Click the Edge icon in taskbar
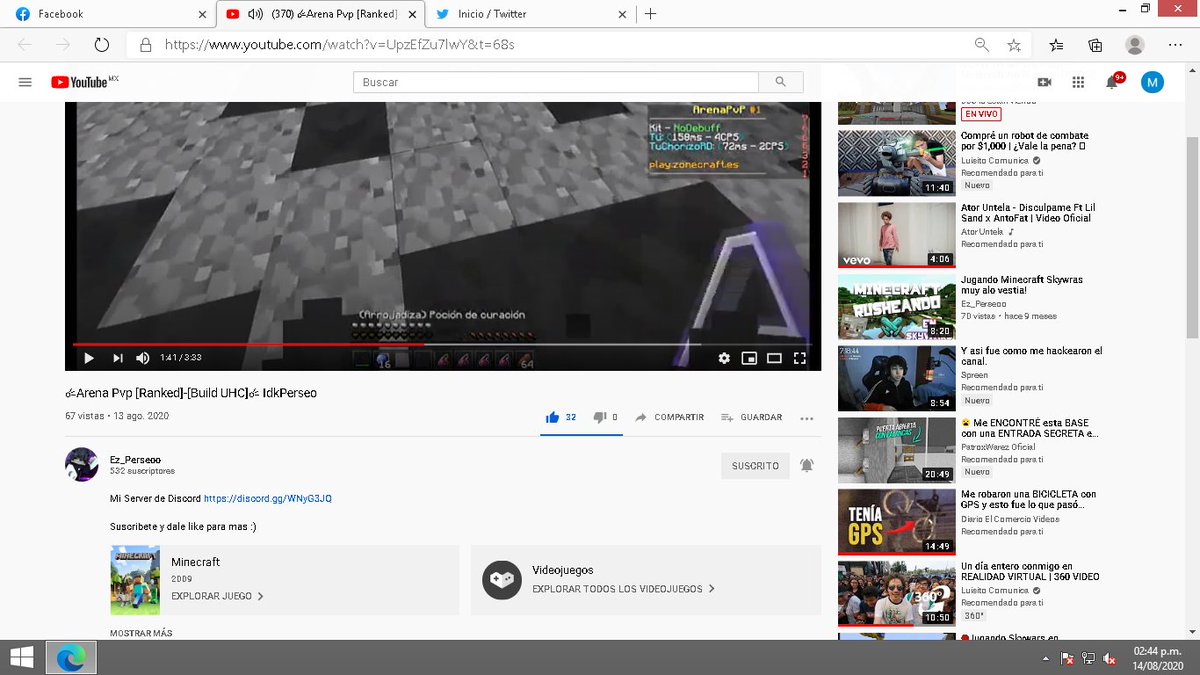The height and width of the screenshot is (675, 1200). pyautogui.click(x=70, y=658)
